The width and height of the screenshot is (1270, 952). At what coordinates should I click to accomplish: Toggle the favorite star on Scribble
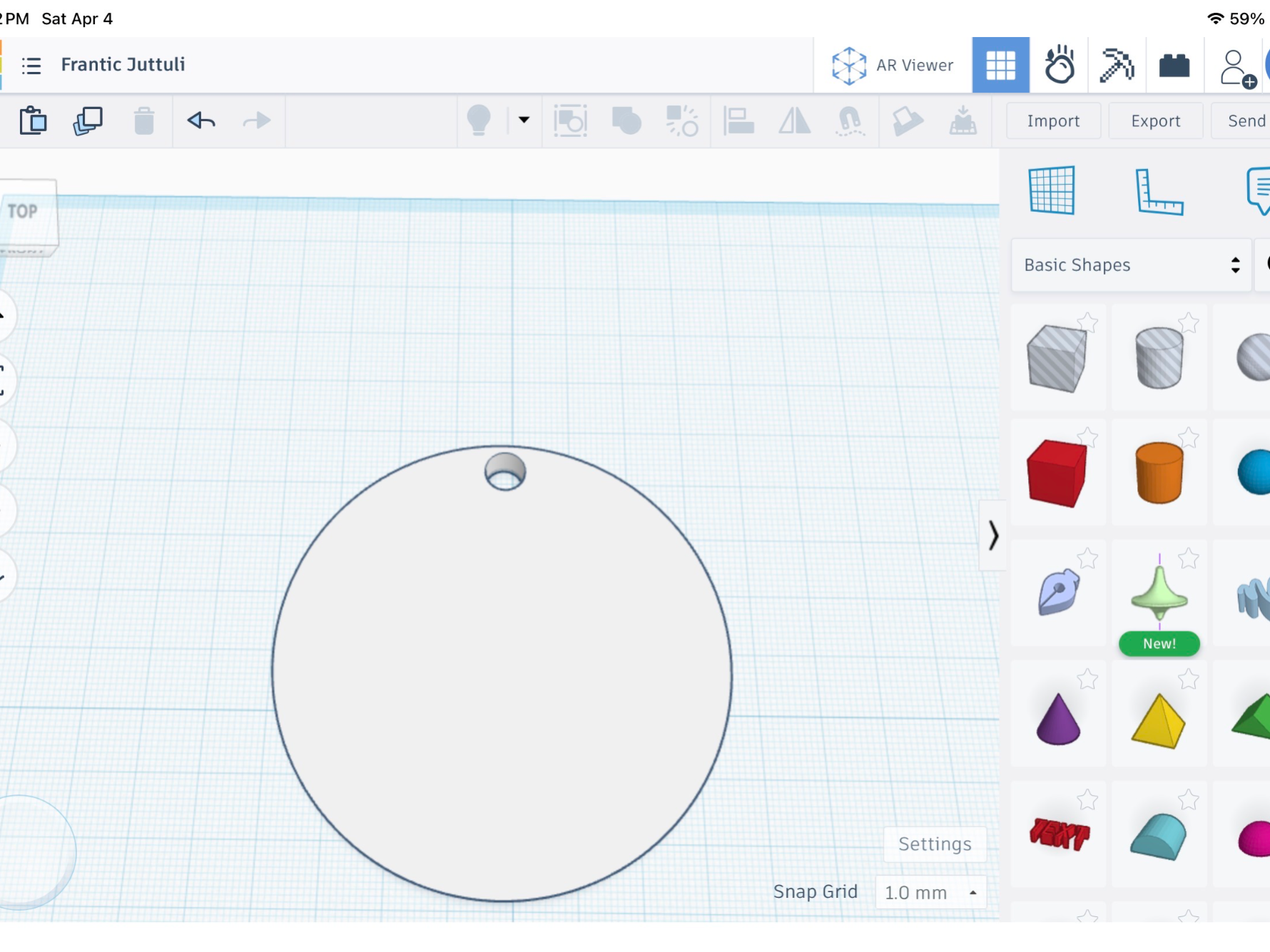tap(1087, 558)
